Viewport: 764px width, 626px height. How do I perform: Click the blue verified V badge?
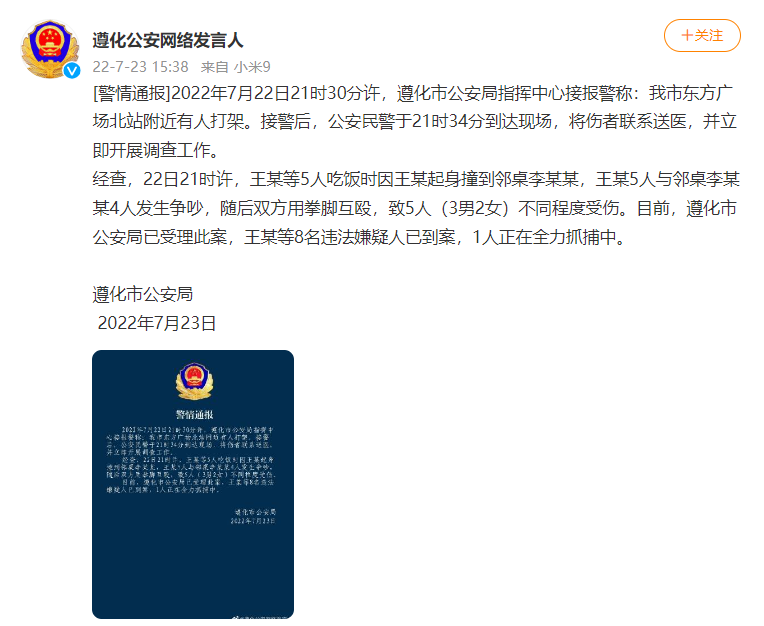tap(72, 71)
